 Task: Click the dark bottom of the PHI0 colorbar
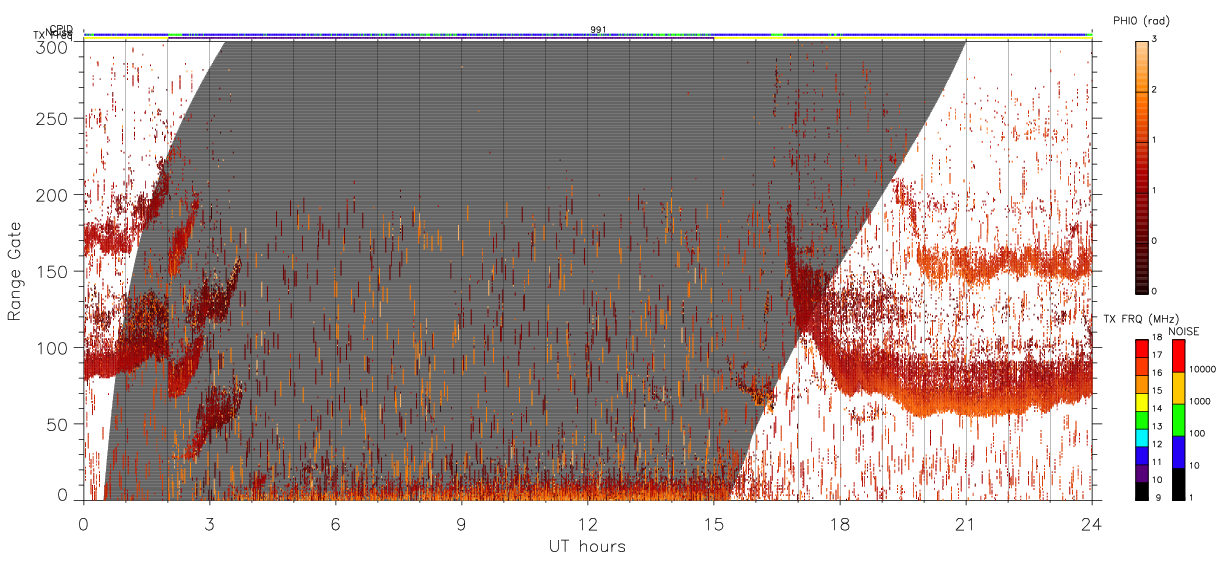tap(1142, 286)
